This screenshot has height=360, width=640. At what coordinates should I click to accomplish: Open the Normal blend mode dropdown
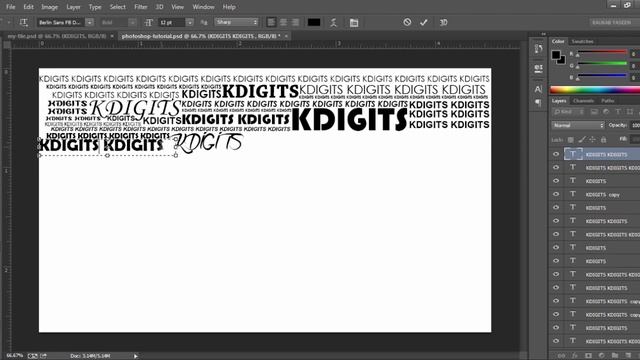[578, 125]
